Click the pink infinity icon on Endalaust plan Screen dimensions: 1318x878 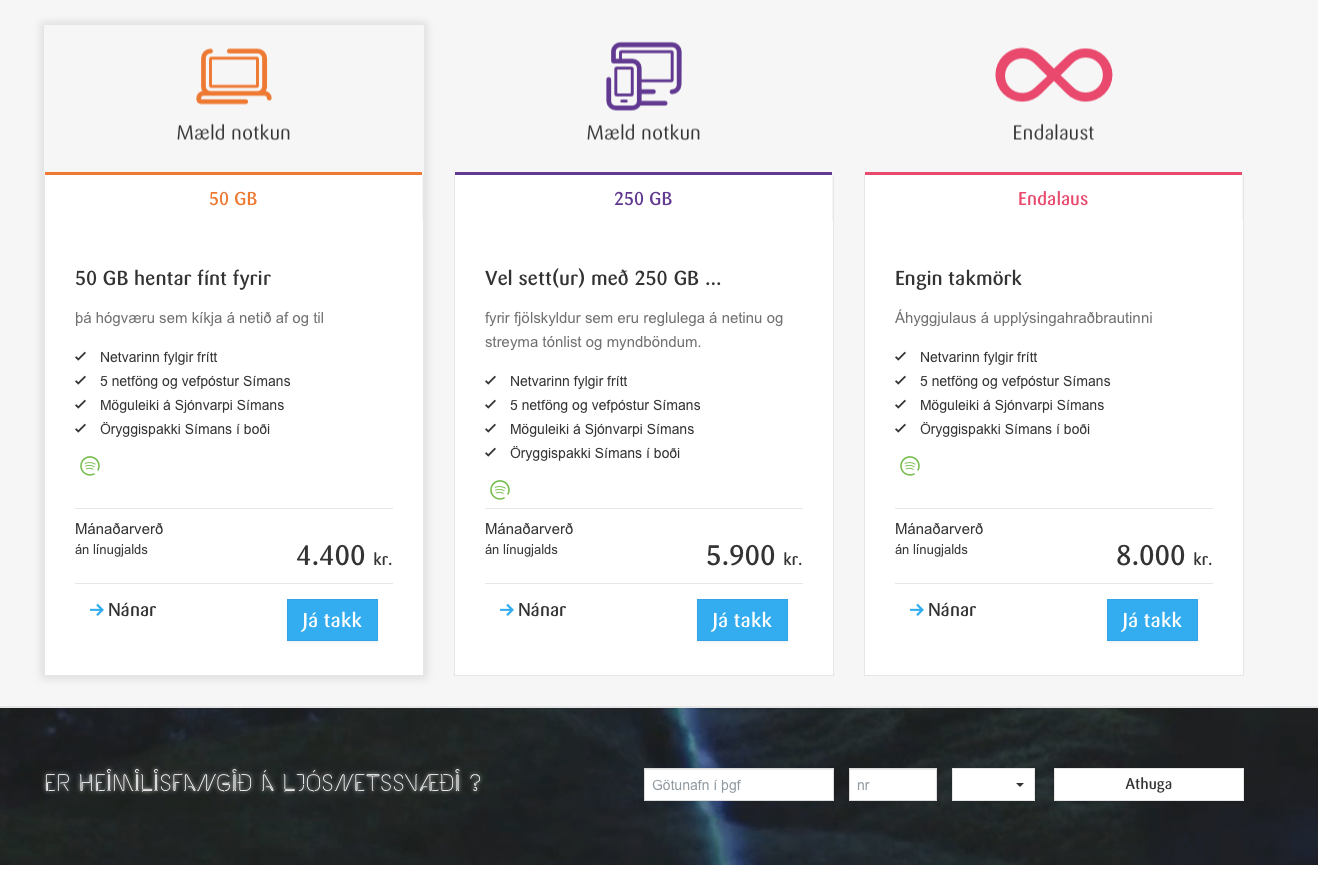pos(1052,74)
